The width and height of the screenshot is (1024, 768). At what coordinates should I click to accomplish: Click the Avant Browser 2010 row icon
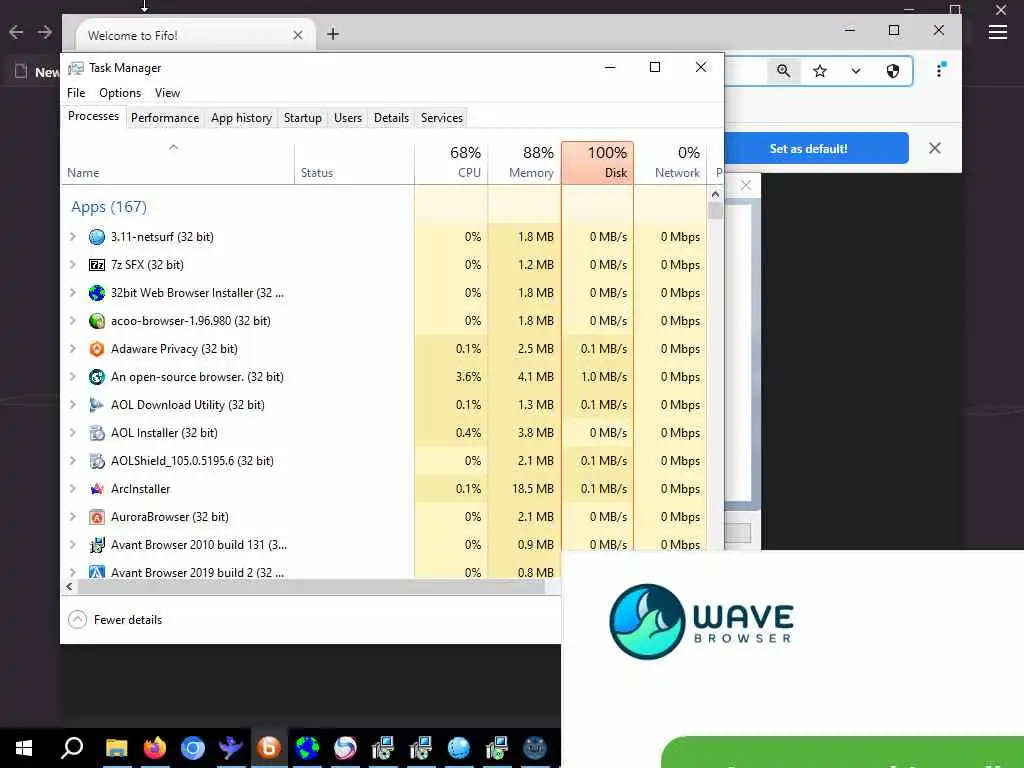point(97,545)
